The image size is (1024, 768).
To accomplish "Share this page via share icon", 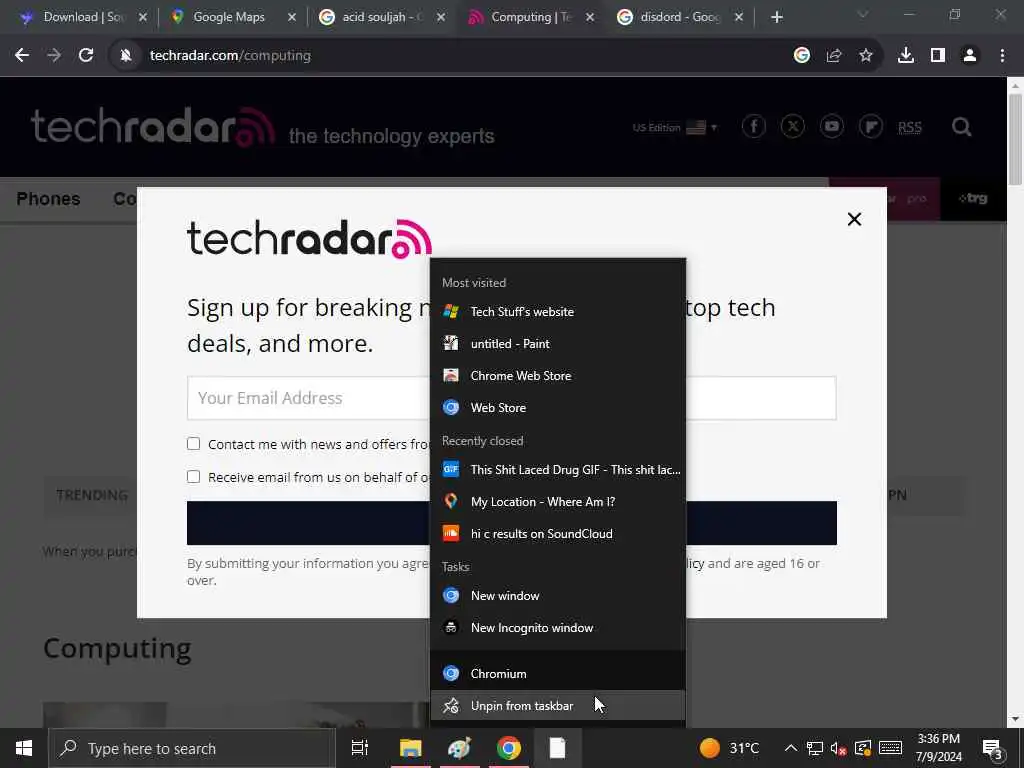I will pos(834,56).
